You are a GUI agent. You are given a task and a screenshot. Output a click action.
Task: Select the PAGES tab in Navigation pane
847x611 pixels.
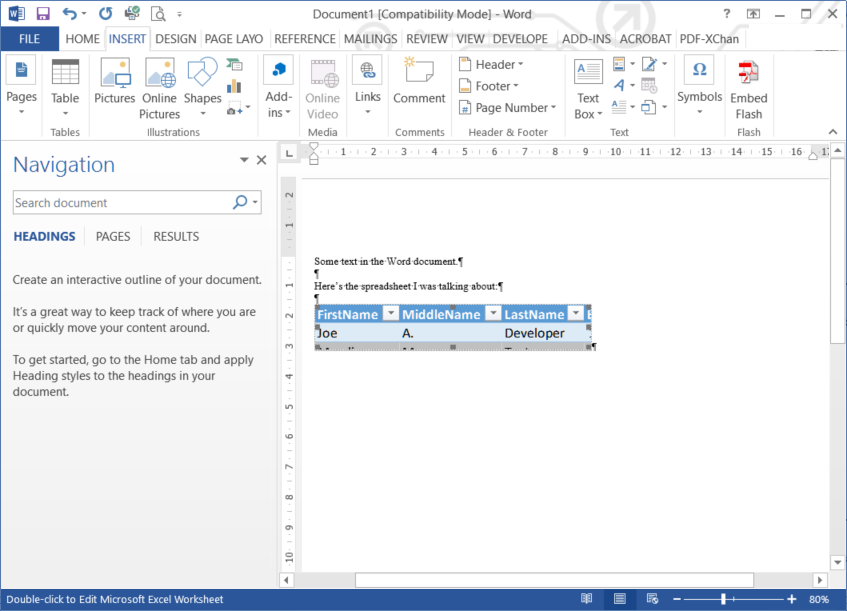click(x=113, y=237)
